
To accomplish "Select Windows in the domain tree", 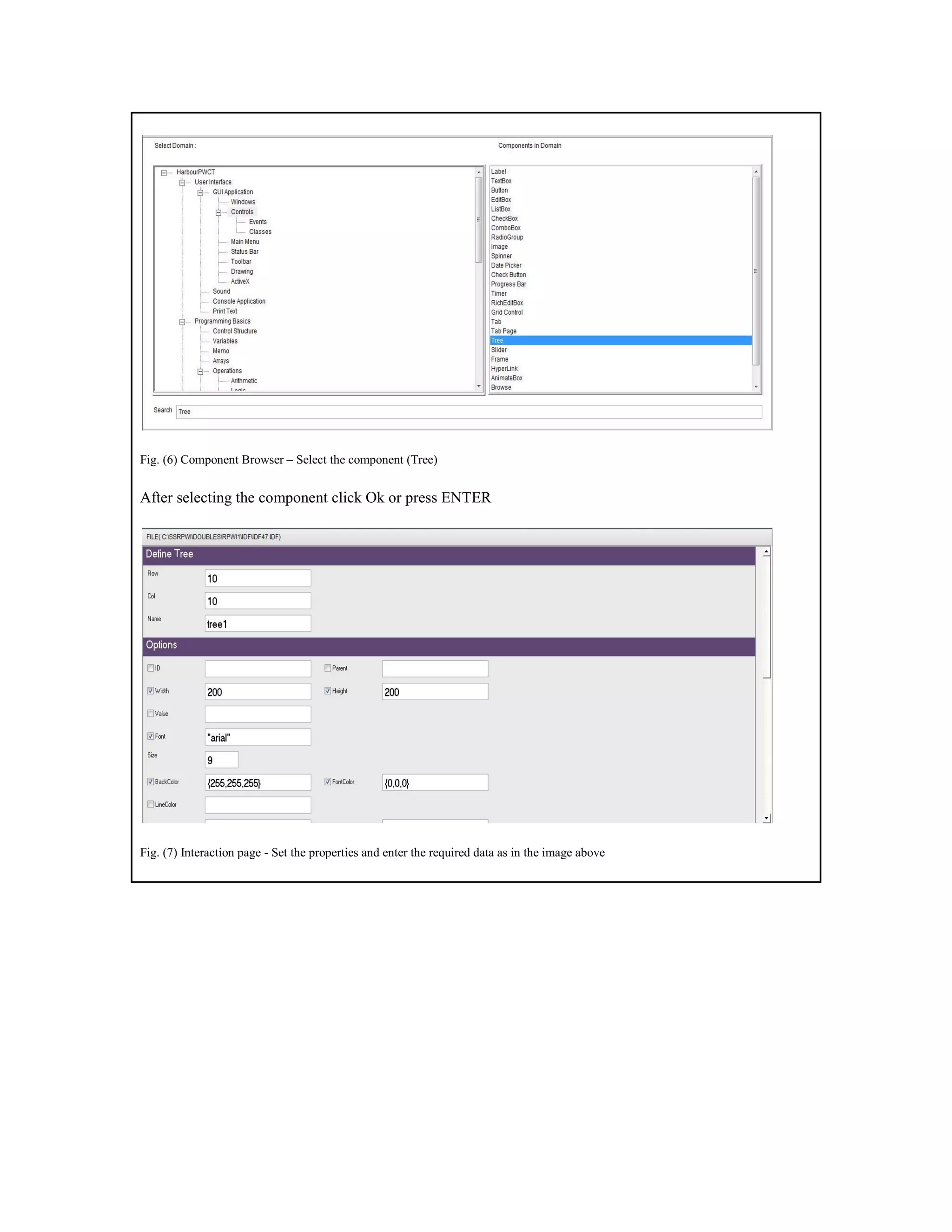I will pos(243,202).
